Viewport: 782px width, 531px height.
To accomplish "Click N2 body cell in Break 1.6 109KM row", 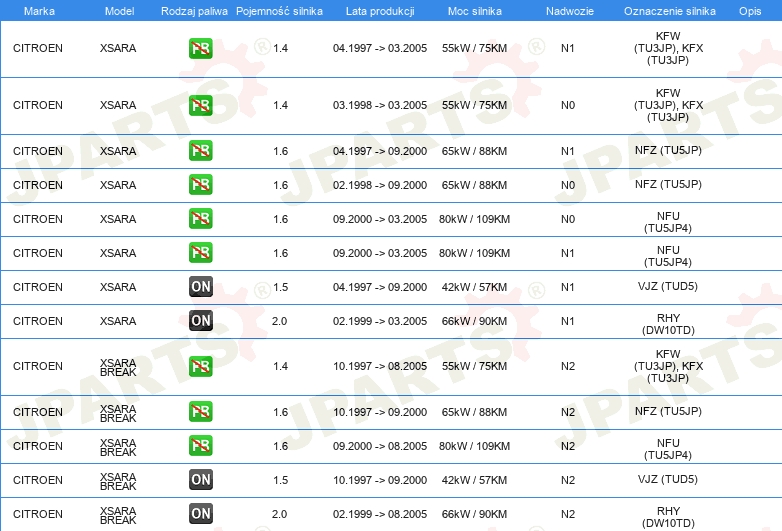I will (568, 446).
